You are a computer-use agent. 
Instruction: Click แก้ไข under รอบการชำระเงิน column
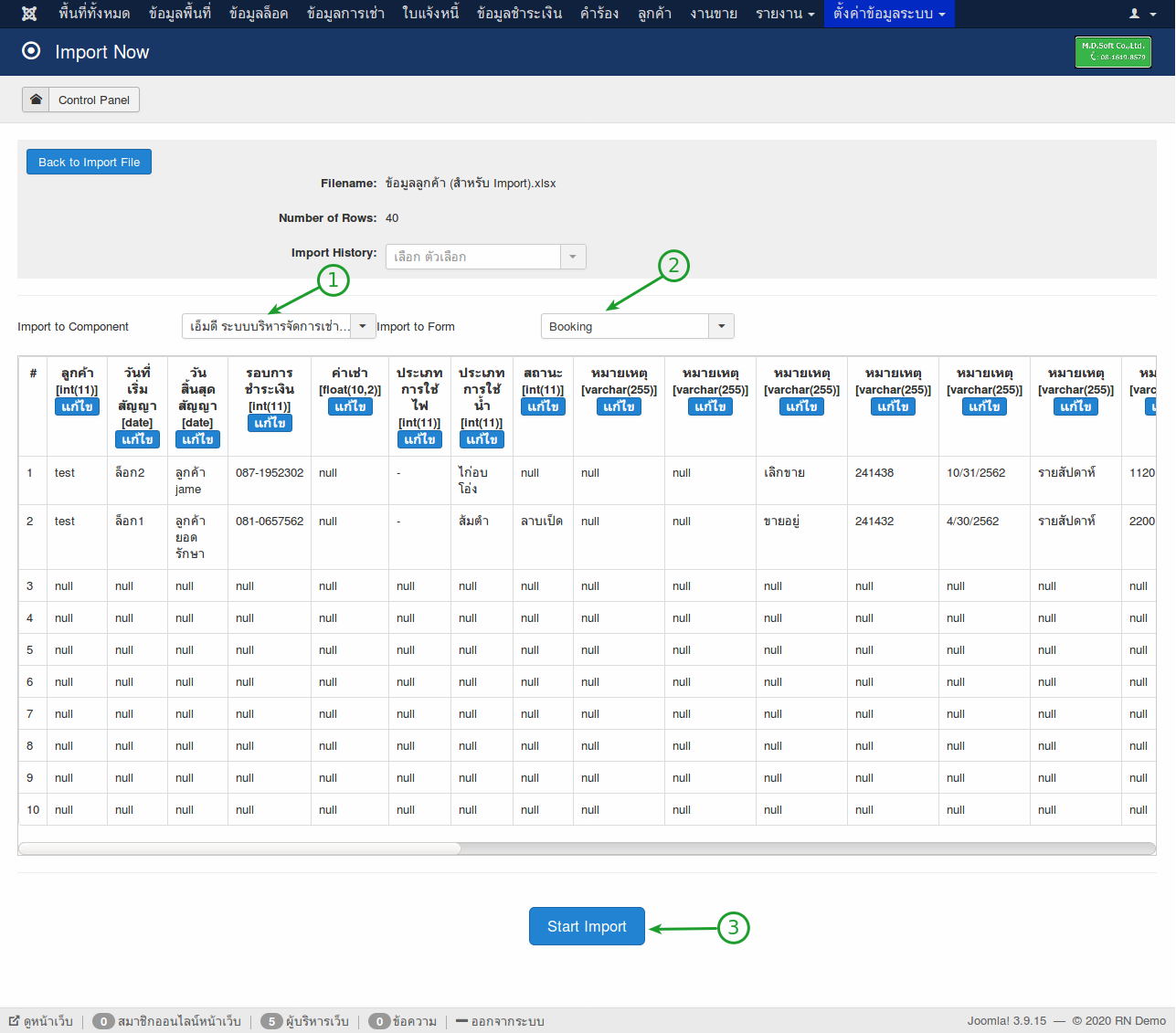[x=270, y=423]
